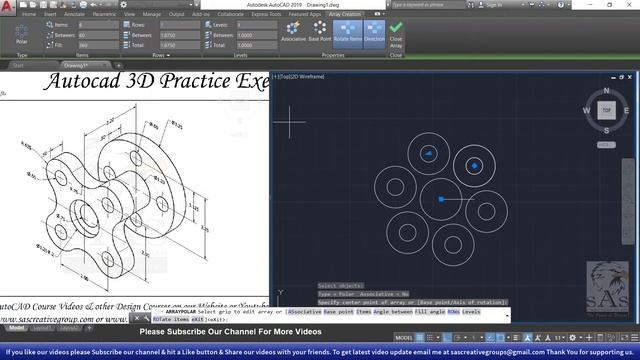The height and width of the screenshot is (360, 640).
Task: Toggle object snap tracking status icon
Action: pos(490,338)
